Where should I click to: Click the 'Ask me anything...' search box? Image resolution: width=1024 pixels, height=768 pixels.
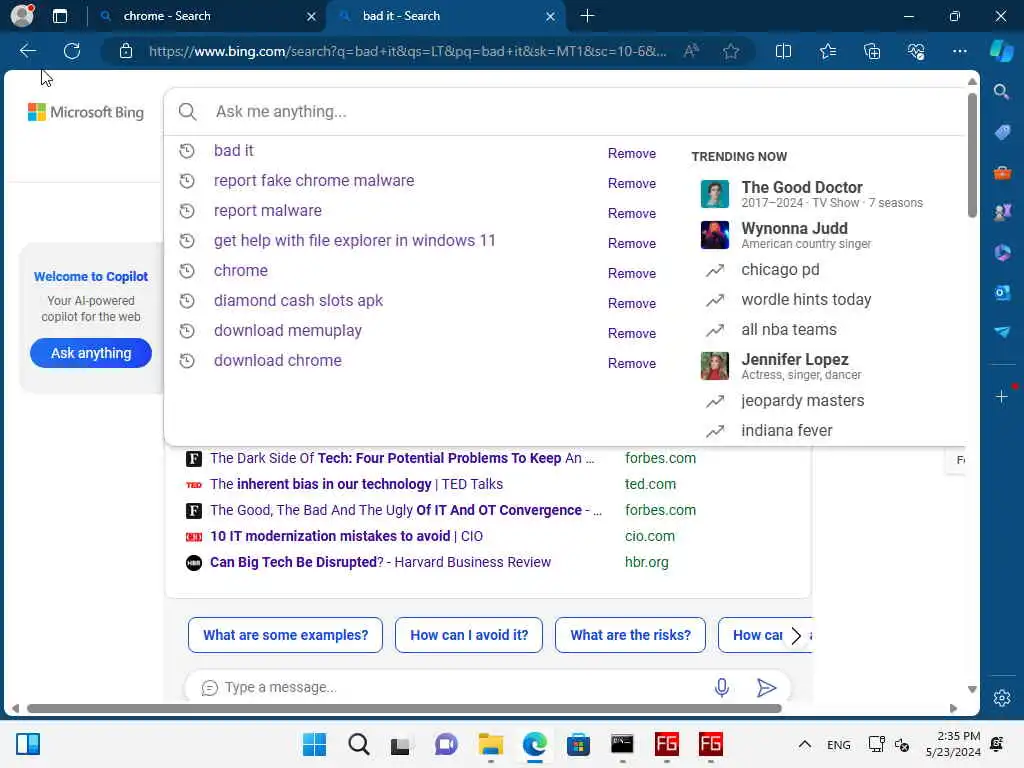pyautogui.click(x=564, y=112)
